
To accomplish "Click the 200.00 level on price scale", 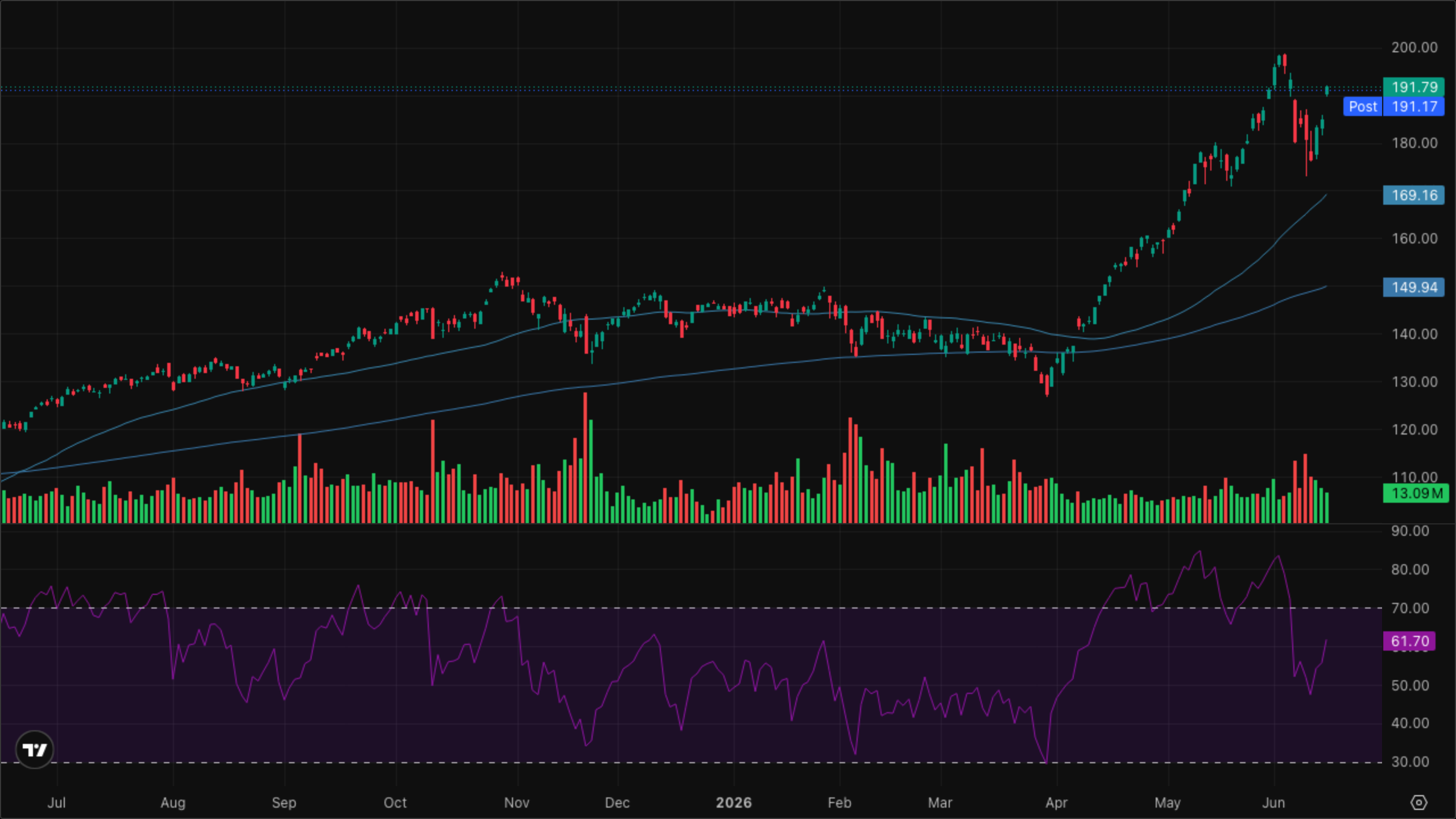I will pyautogui.click(x=1414, y=47).
